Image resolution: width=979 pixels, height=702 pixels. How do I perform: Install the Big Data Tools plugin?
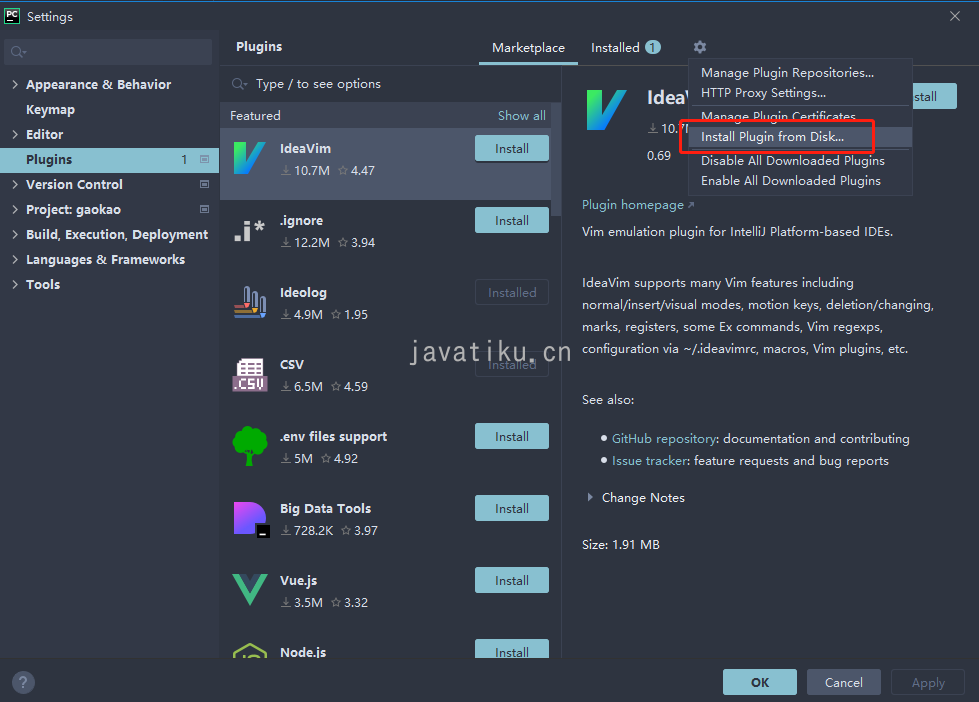pyautogui.click(x=512, y=508)
